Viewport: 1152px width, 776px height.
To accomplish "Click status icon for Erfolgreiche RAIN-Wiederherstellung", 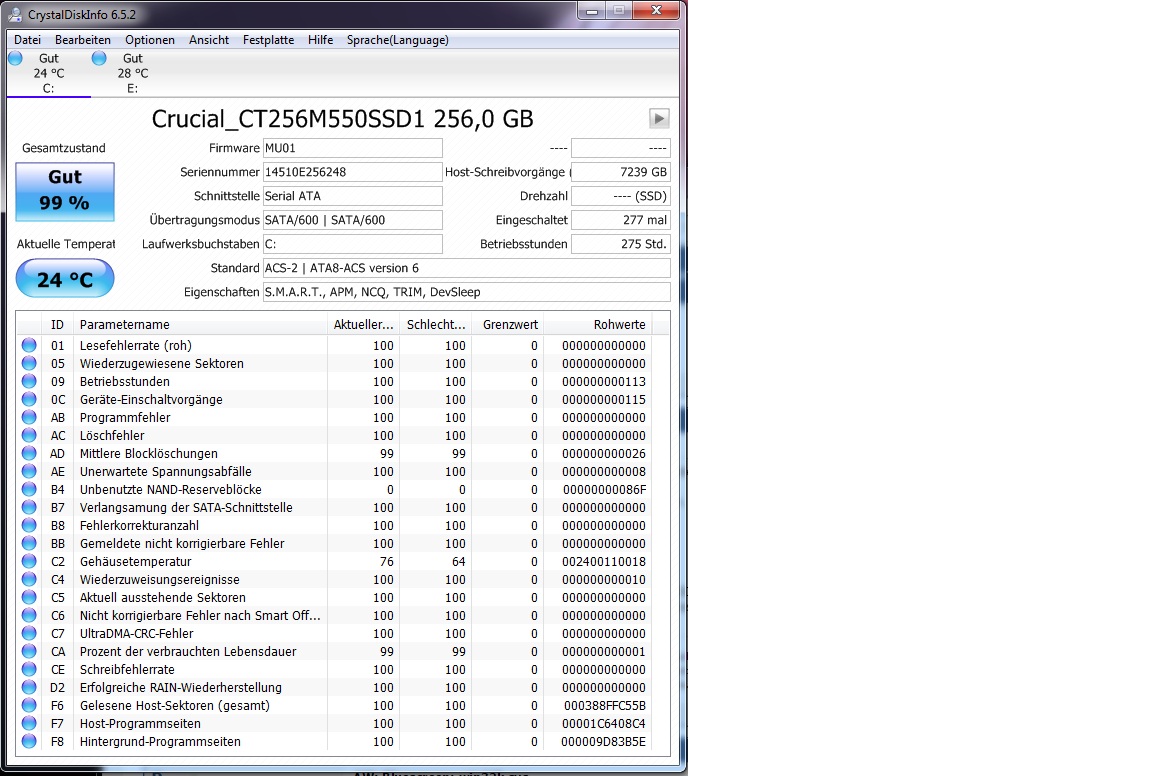I will pos(29,687).
